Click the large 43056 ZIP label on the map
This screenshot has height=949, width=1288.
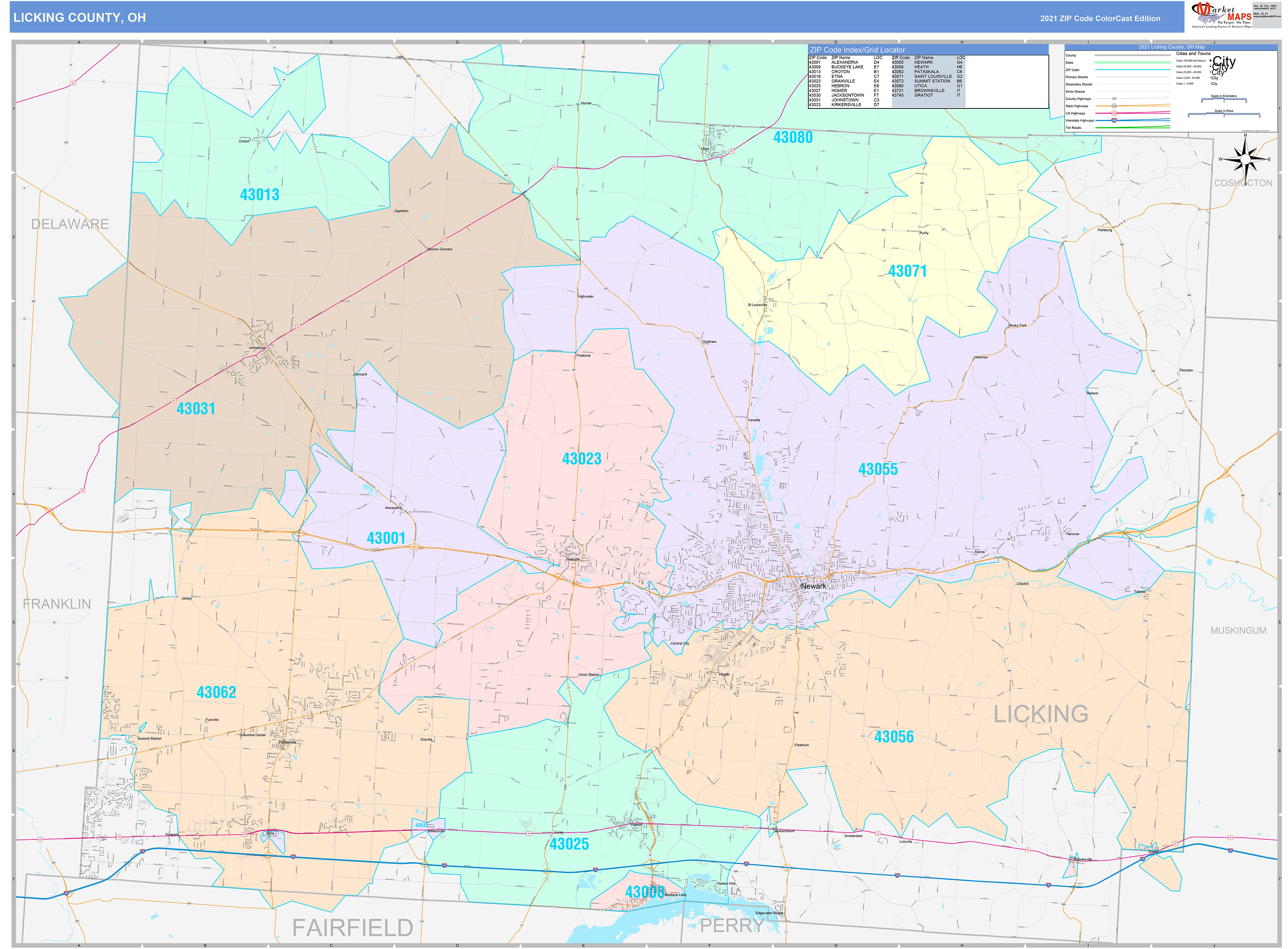tap(893, 737)
